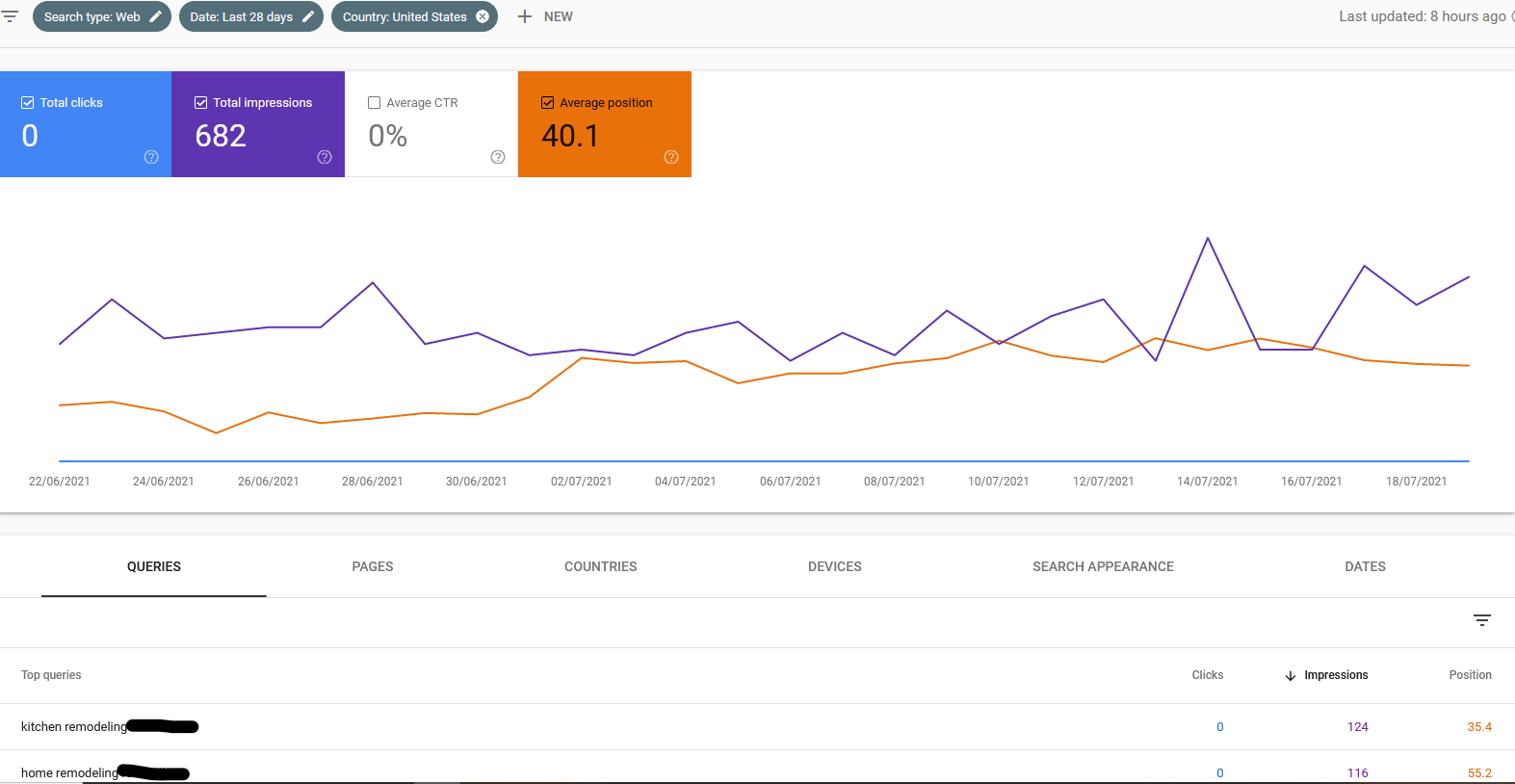1515x784 pixels.
Task: Enable the Average CTR checkbox
Action: 375,102
